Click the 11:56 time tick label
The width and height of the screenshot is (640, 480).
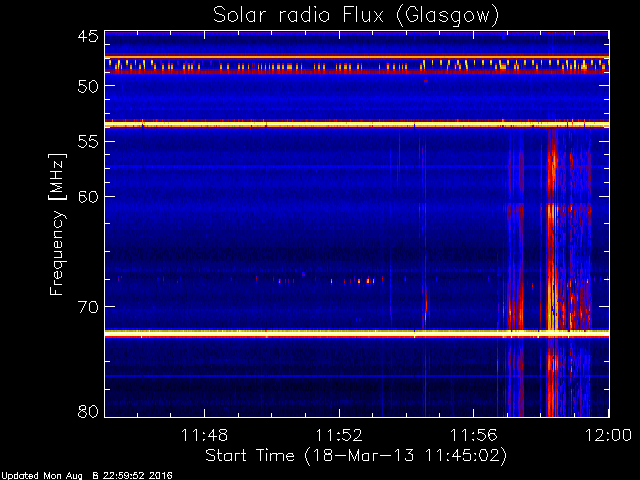tap(473, 435)
